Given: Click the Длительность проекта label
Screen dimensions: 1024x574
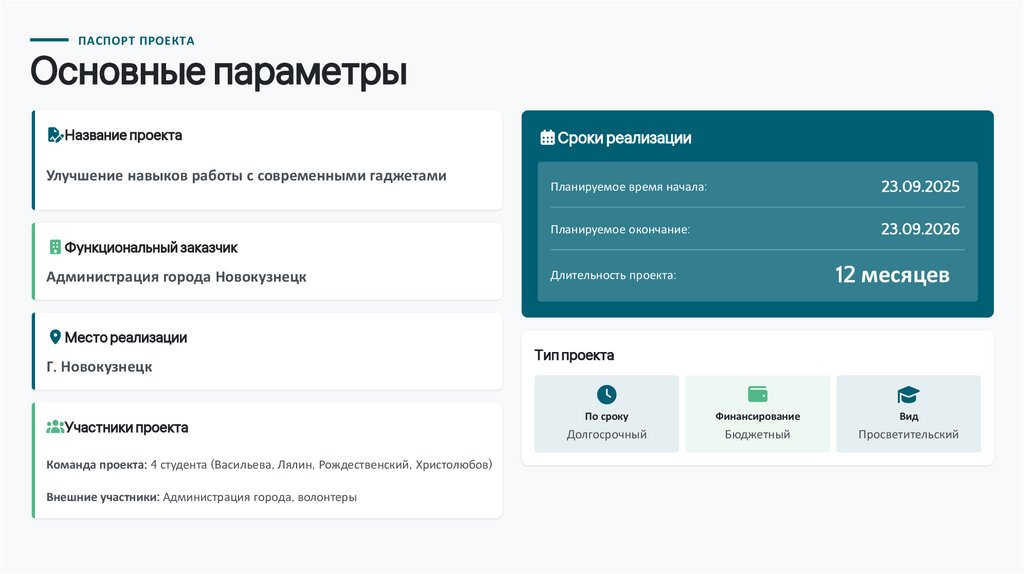Looking at the screenshot, I should click(x=613, y=275).
